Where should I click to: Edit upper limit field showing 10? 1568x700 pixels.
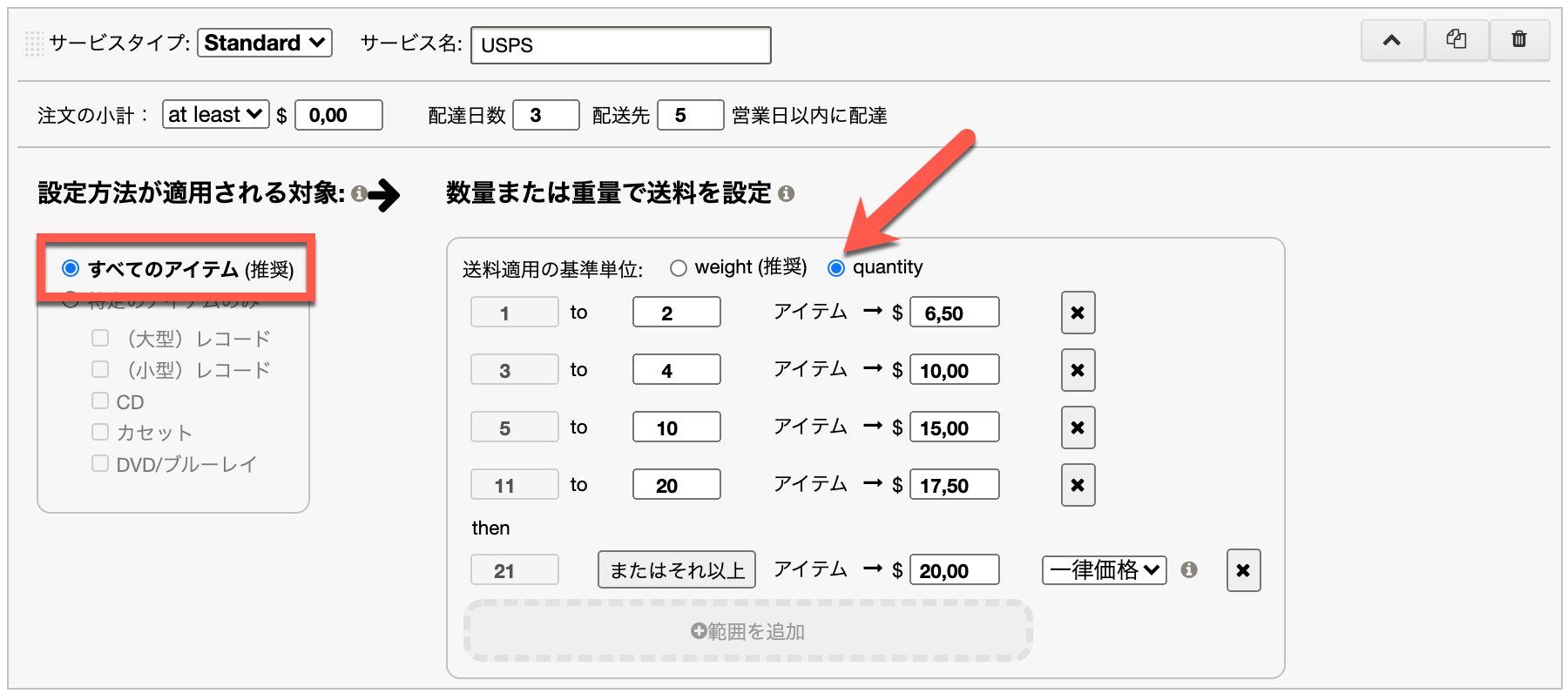[677, 427]
